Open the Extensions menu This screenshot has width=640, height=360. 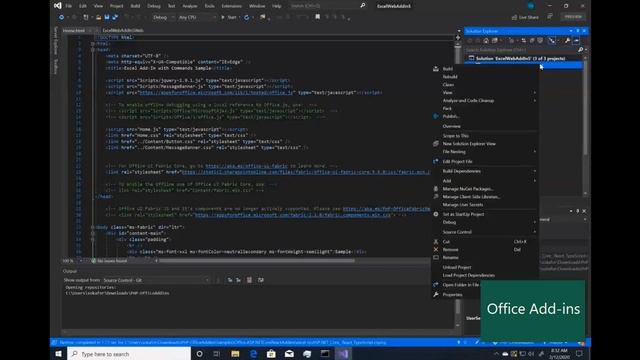pos(231,6)
